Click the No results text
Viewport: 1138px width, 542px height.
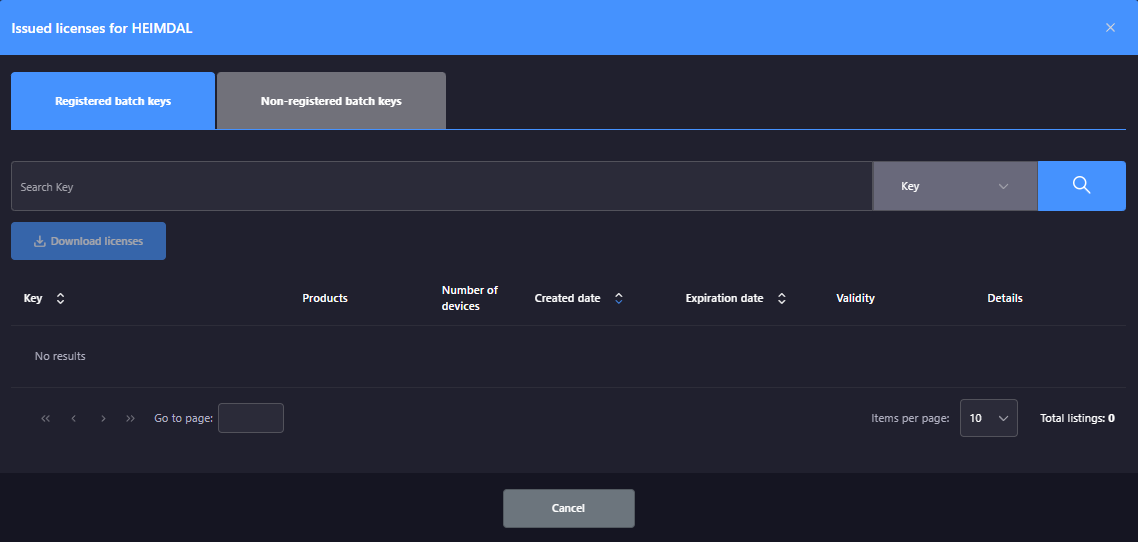point(60,356)
